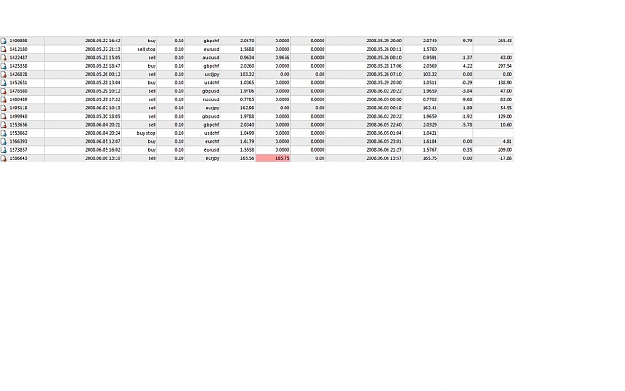This screenshot has width=625, height=391.
Task: Click the order icon in the eurjpy 162.86 sell row
Action: (4, 108)
